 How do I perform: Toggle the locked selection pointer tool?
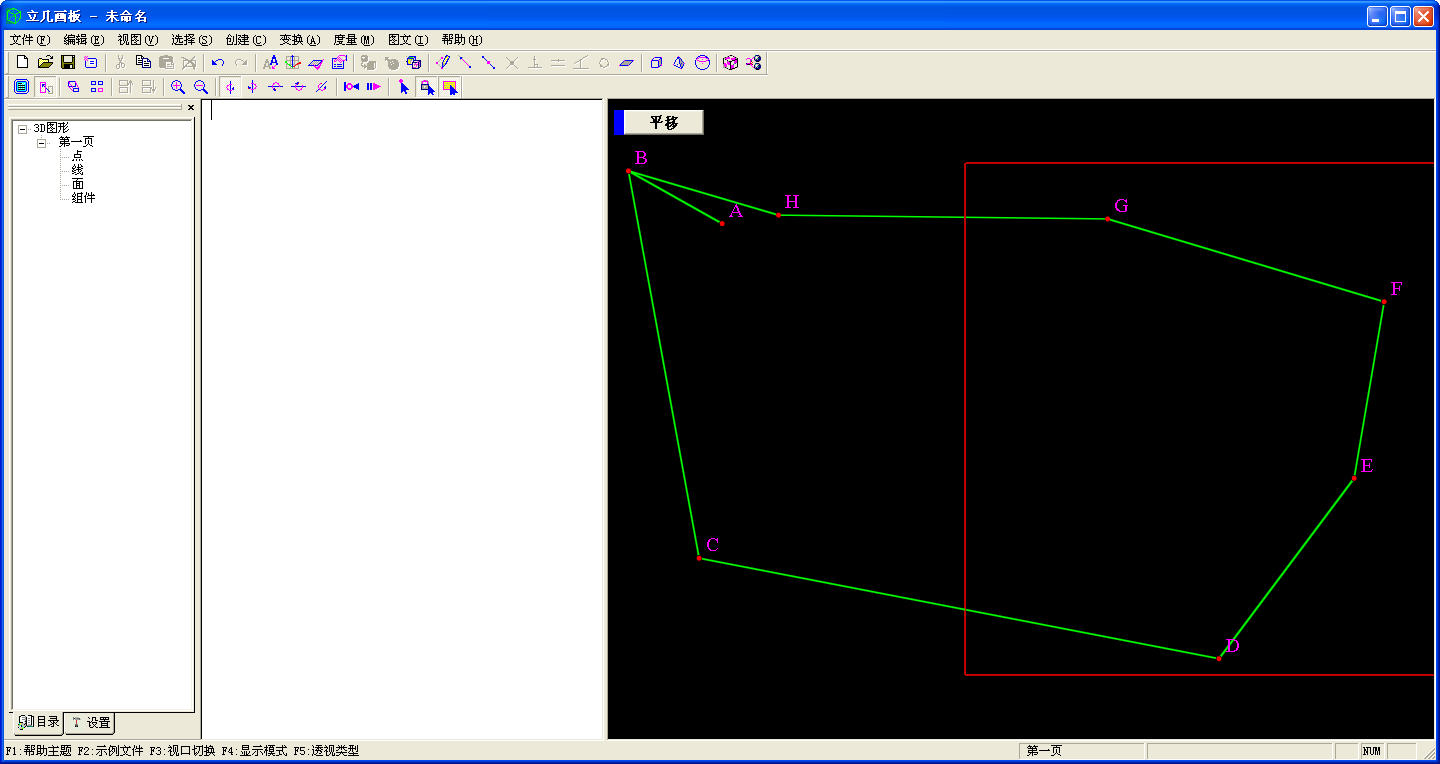click(x=427, y=87)
